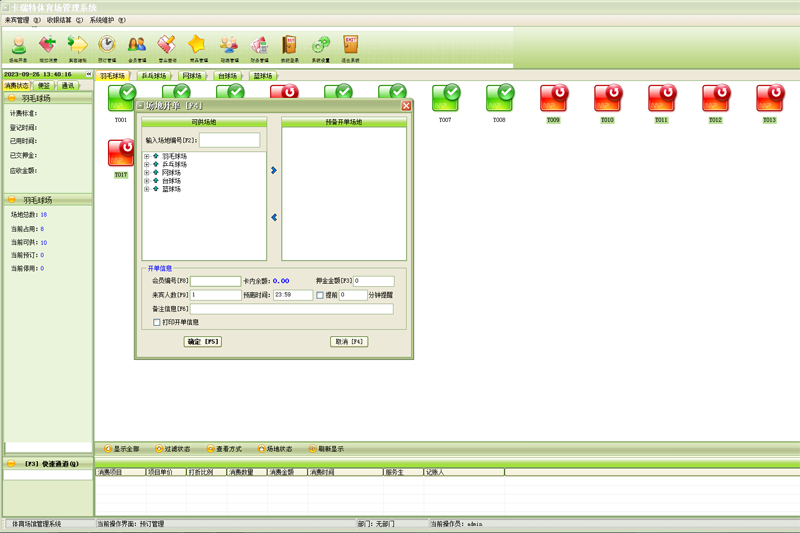This screenshot has height=533, width=800.
Task: Enable the 打印开单信息 checkbox
Action: (157, 322)
